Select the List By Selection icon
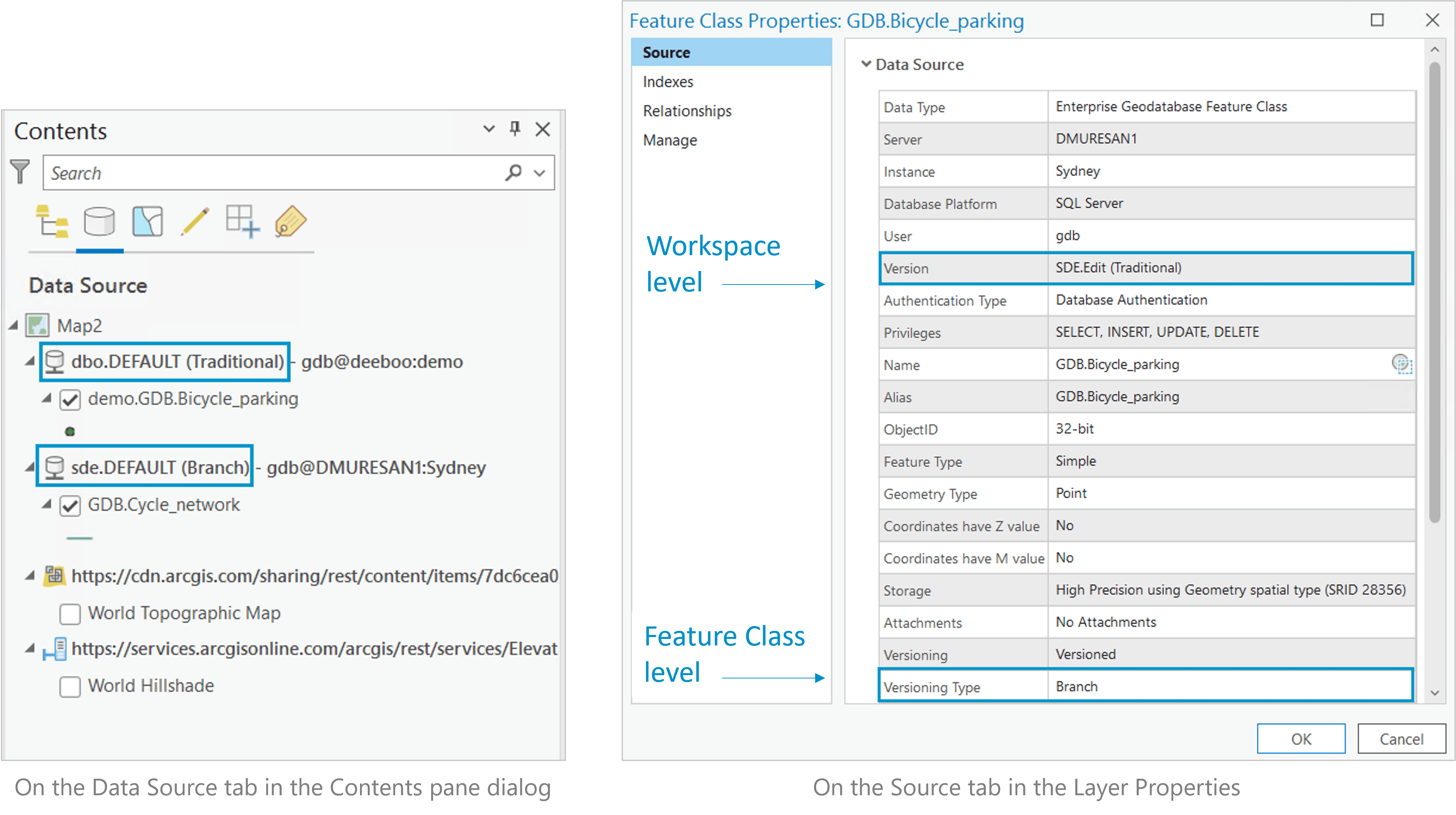This screenshot has height=815, width=1456. pos(148,221)
